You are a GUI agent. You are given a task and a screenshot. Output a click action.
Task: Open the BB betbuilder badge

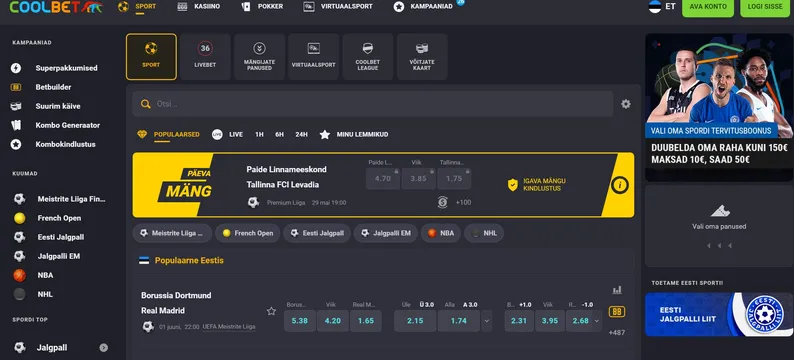coord(617,312)
